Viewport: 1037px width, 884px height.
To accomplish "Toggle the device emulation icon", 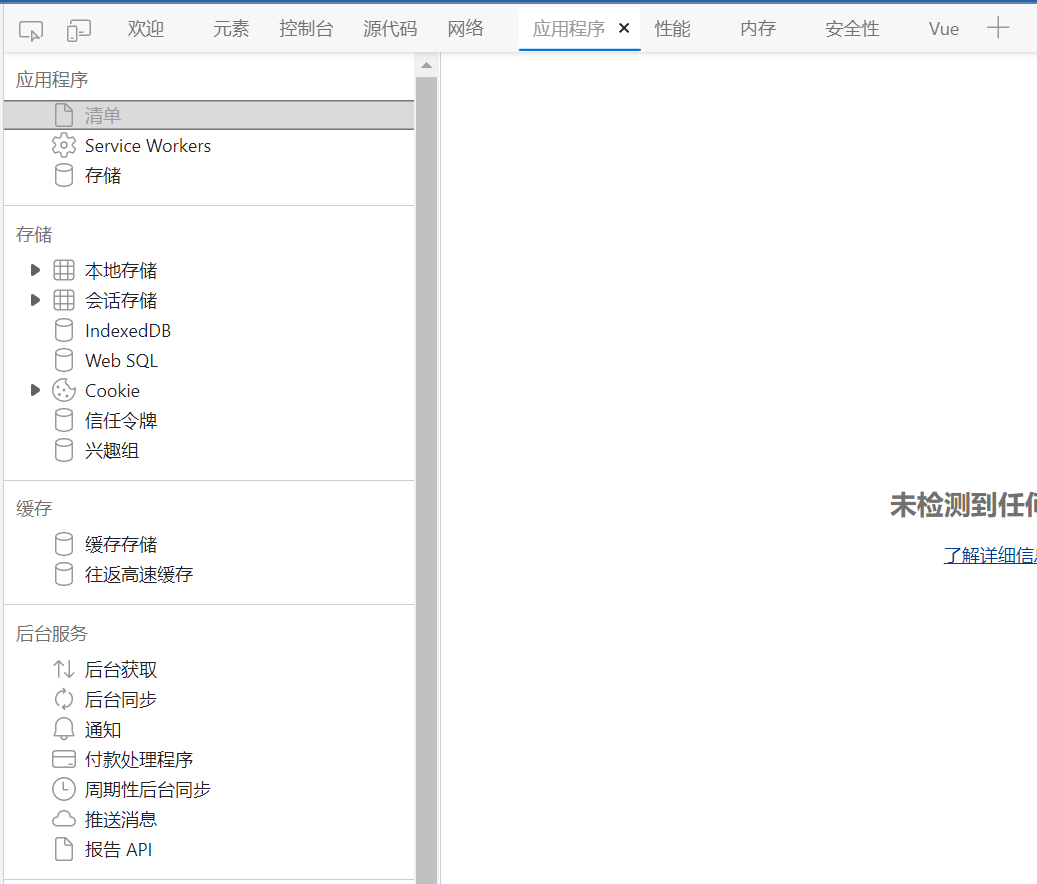I will (x=79, y=30).
